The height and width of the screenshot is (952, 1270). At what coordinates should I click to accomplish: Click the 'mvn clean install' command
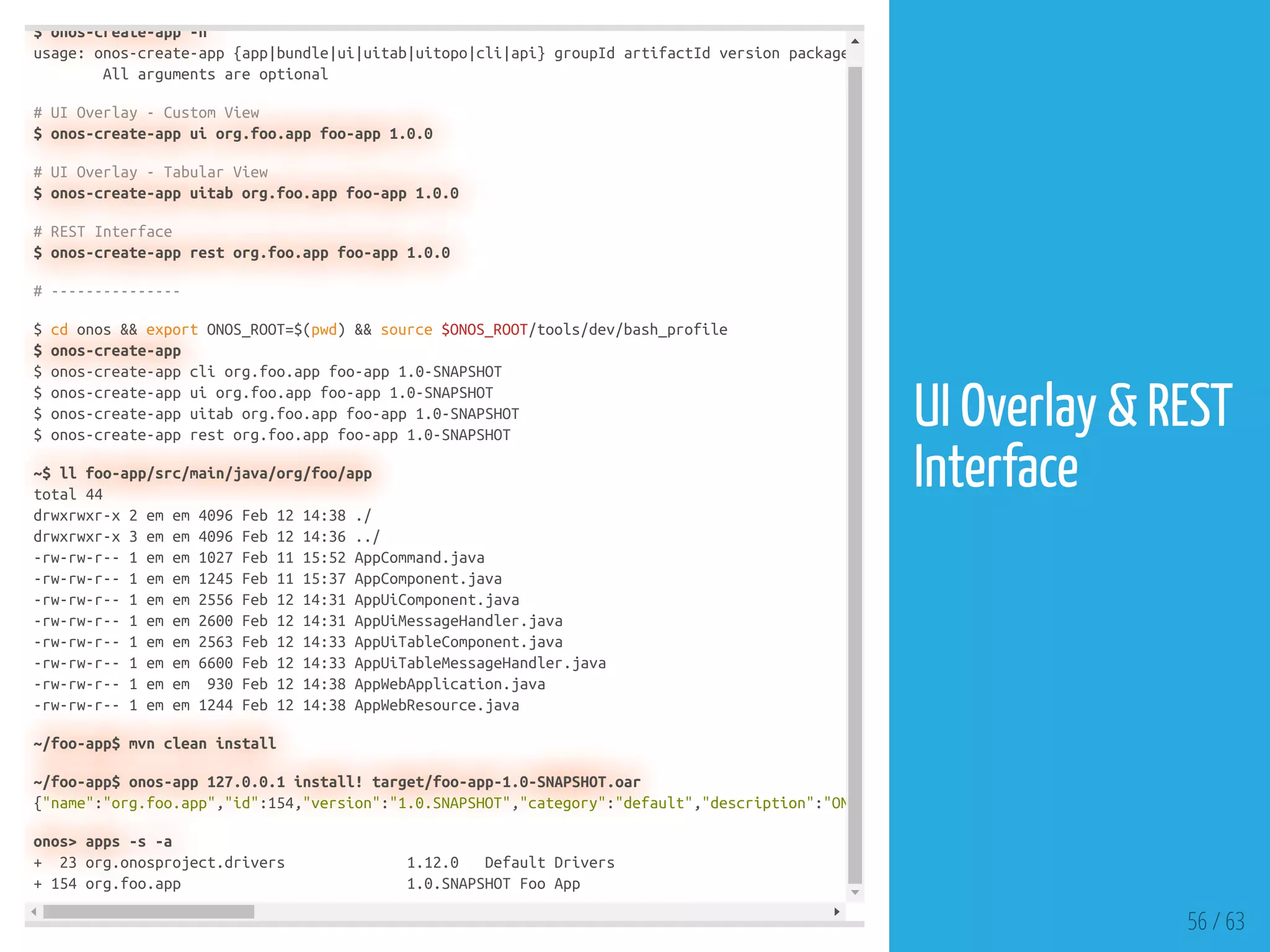pos(155,744)
